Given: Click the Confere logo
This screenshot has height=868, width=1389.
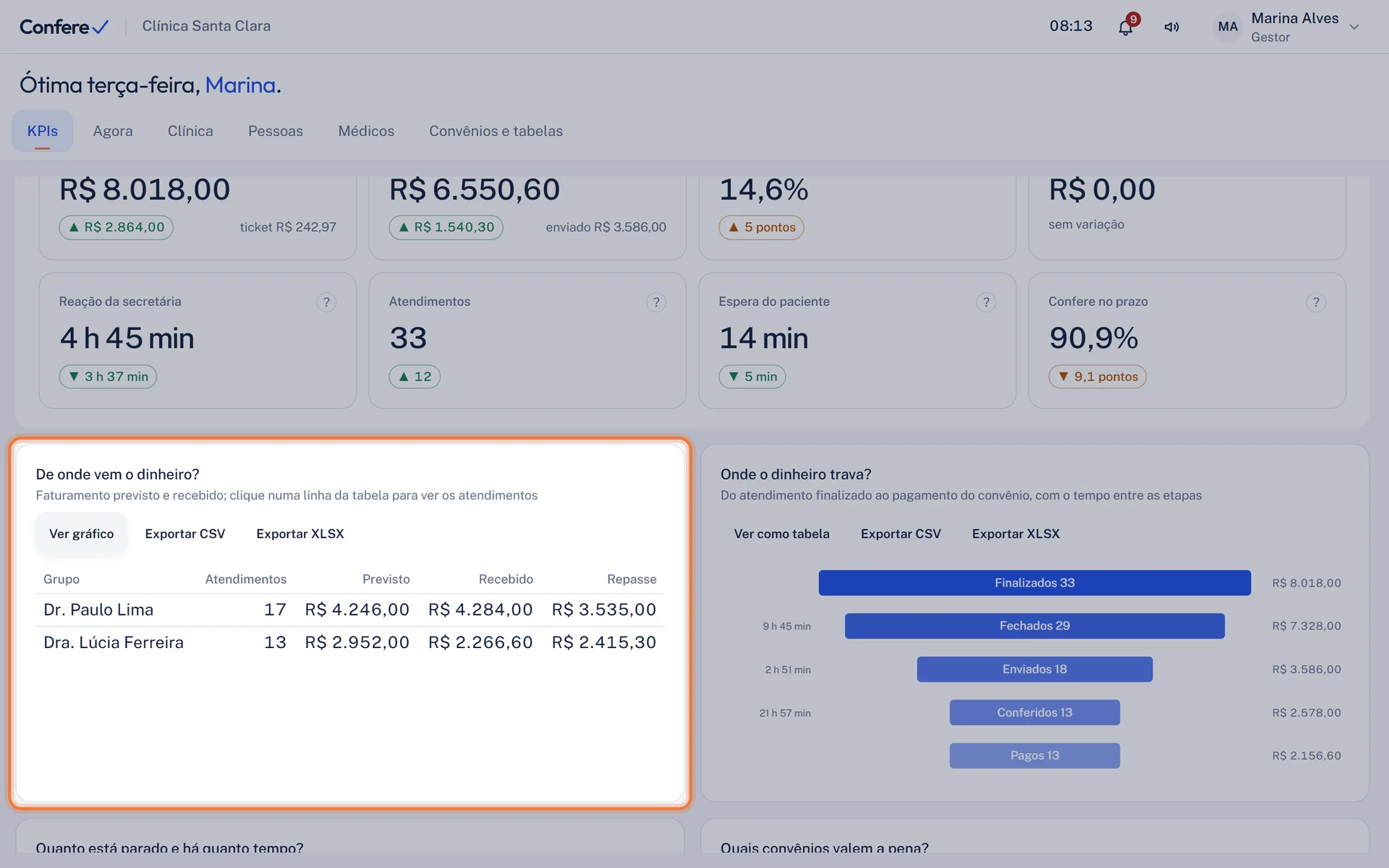Looking at the screenshot, I should tap(64, 27).
